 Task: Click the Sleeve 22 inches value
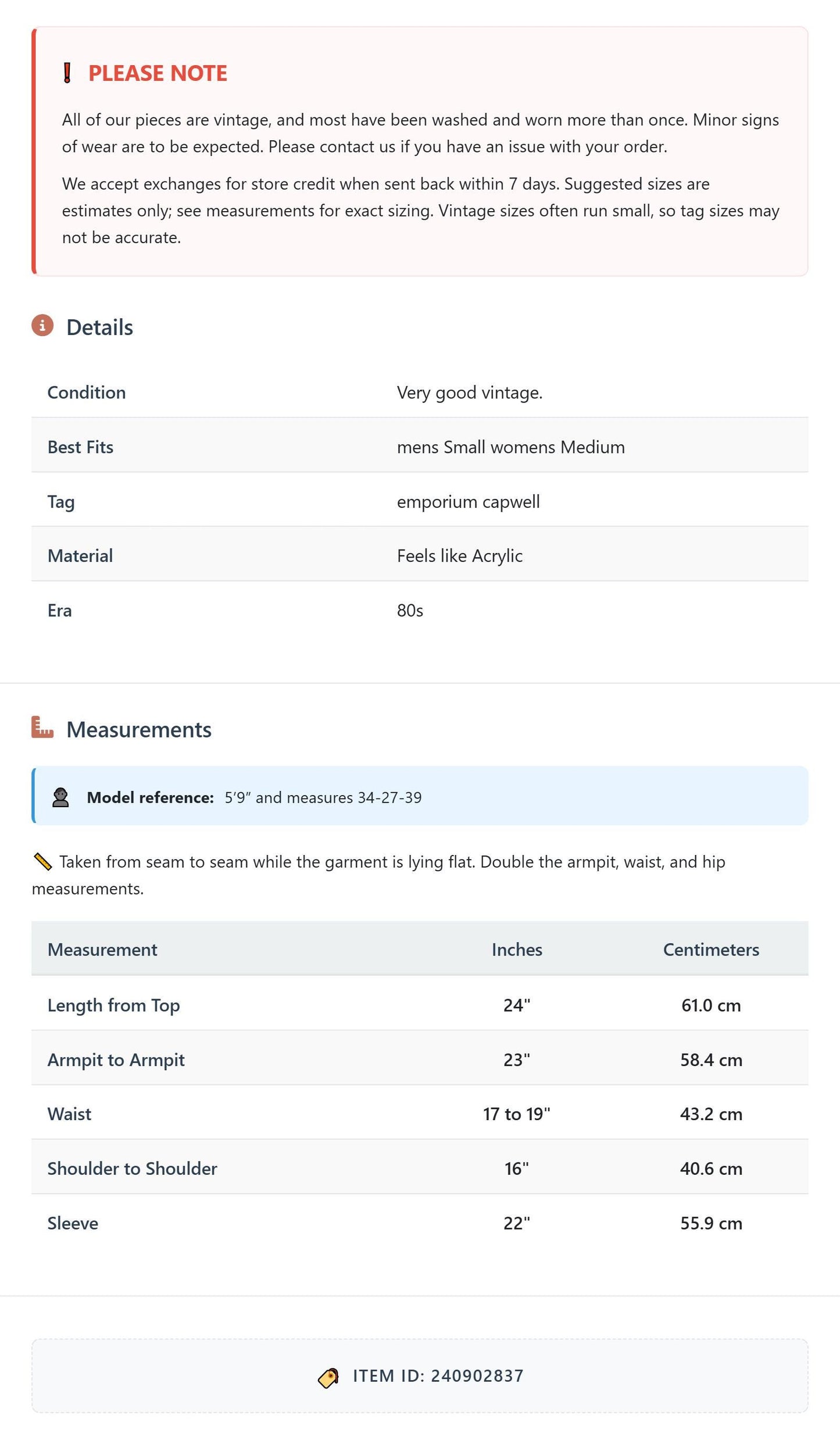click(x=517, y=1224)
